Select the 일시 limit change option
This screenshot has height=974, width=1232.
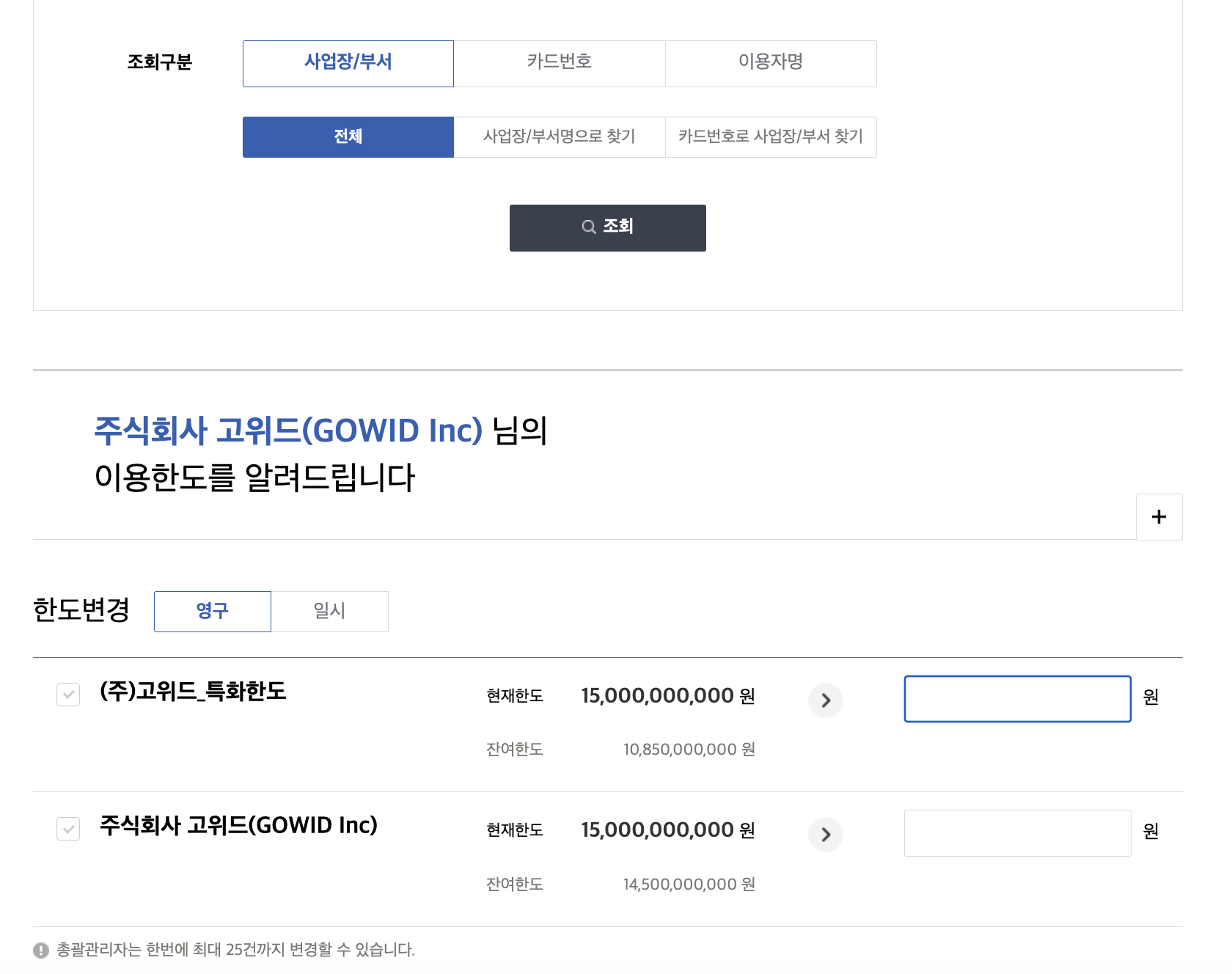[x=329, y=611]
